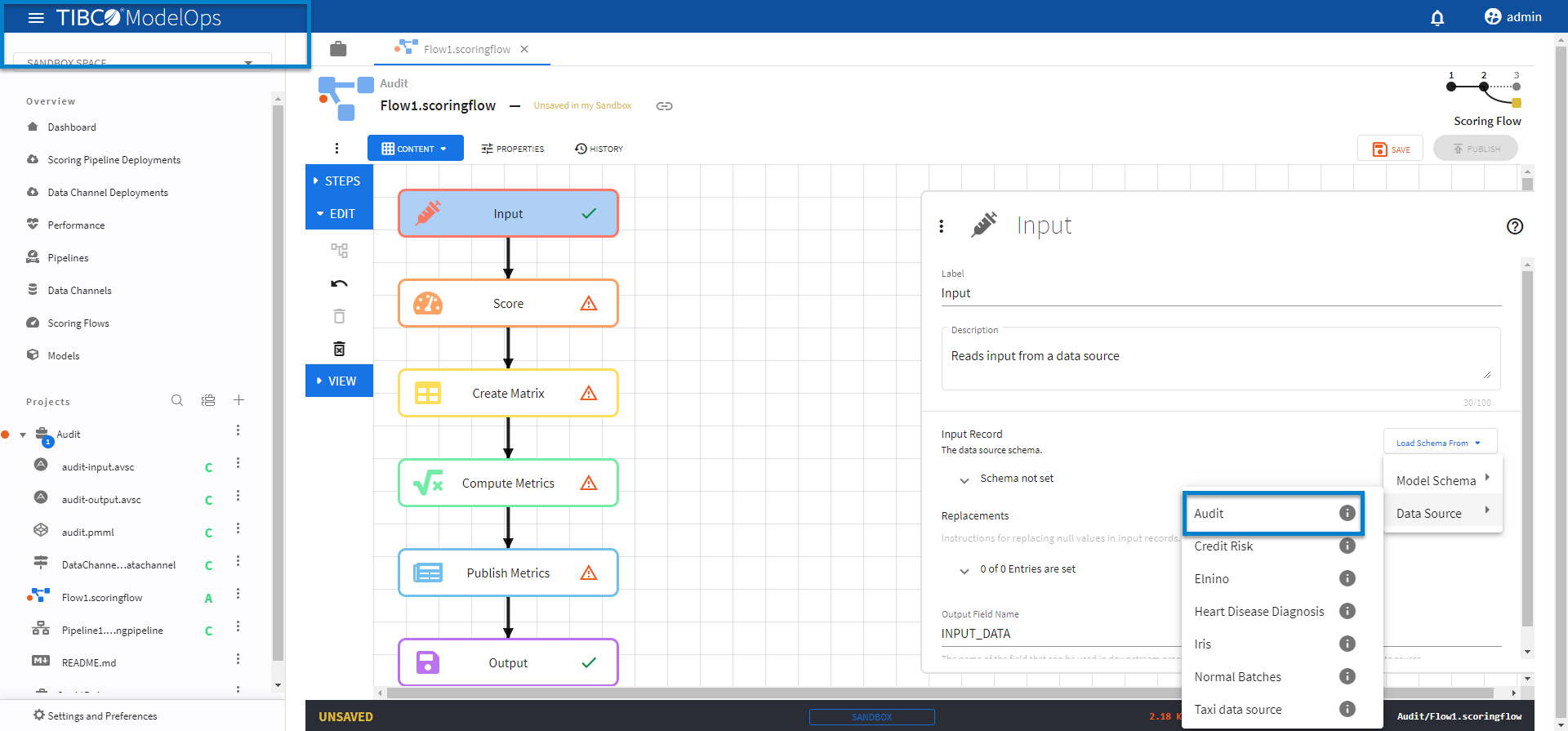Edit the Label input field

click(x=1221, y=293)
